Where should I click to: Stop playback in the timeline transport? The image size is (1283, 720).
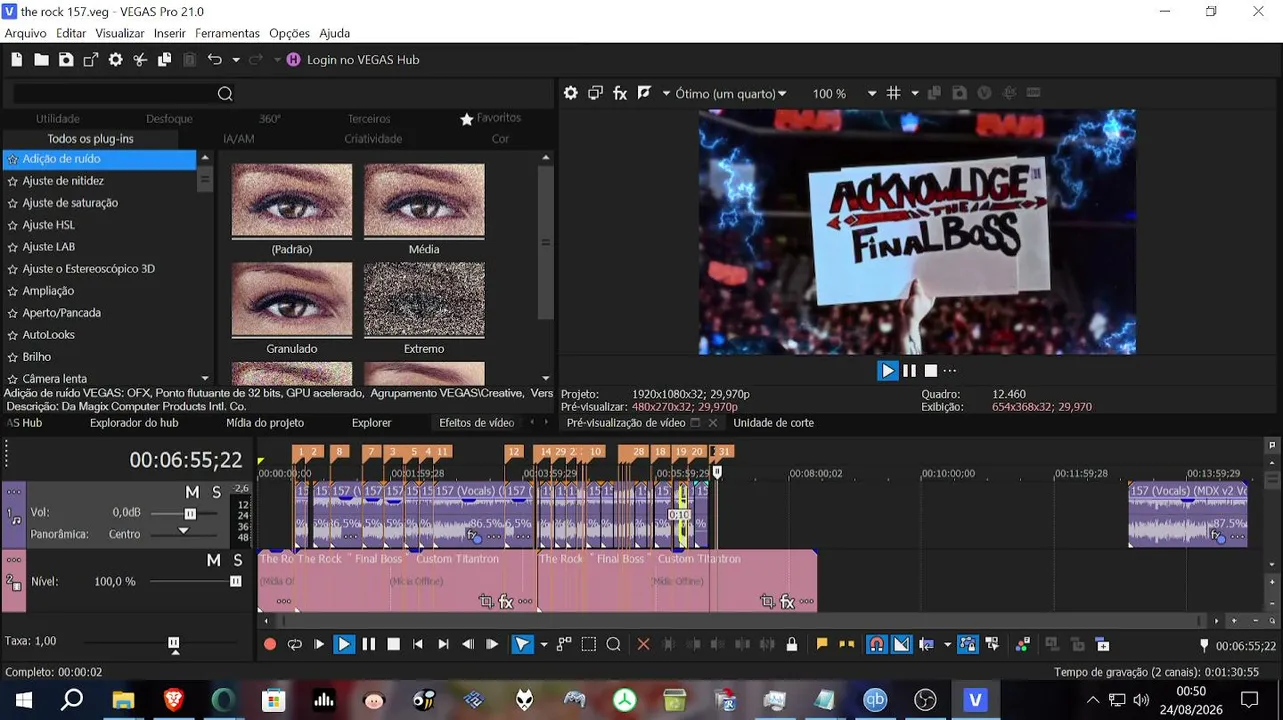394,645
